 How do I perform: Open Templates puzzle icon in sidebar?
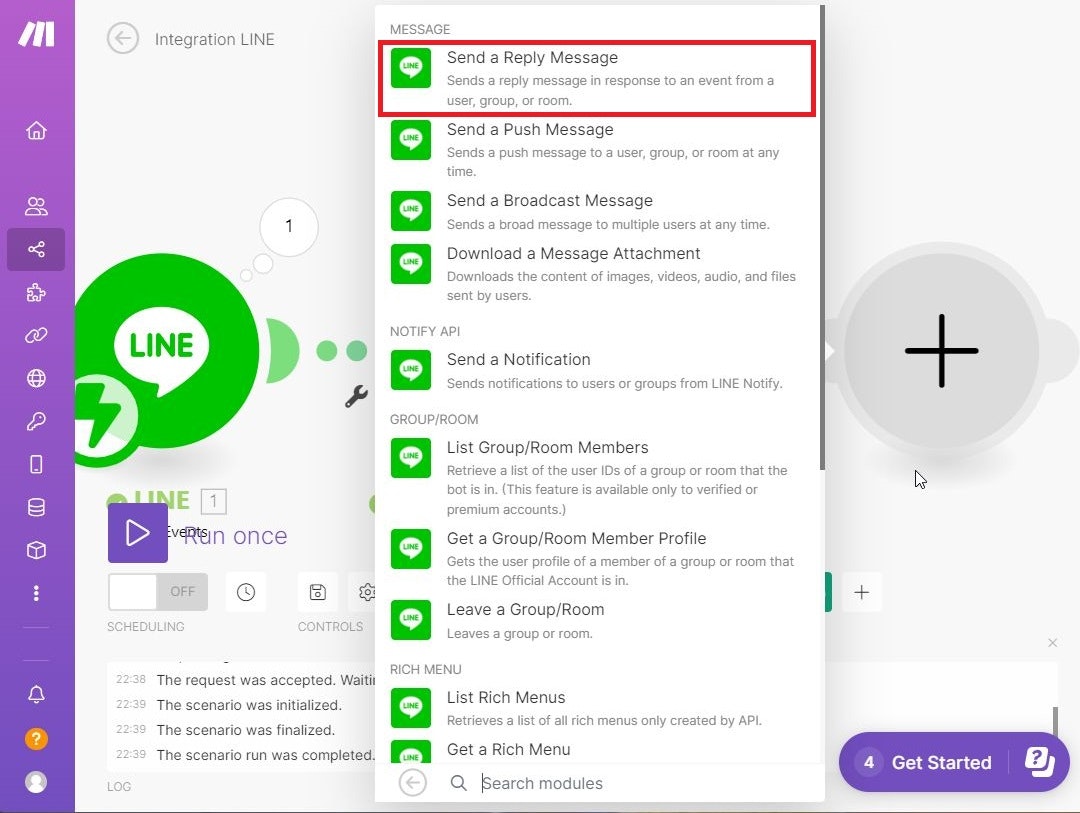pos(37,293)
